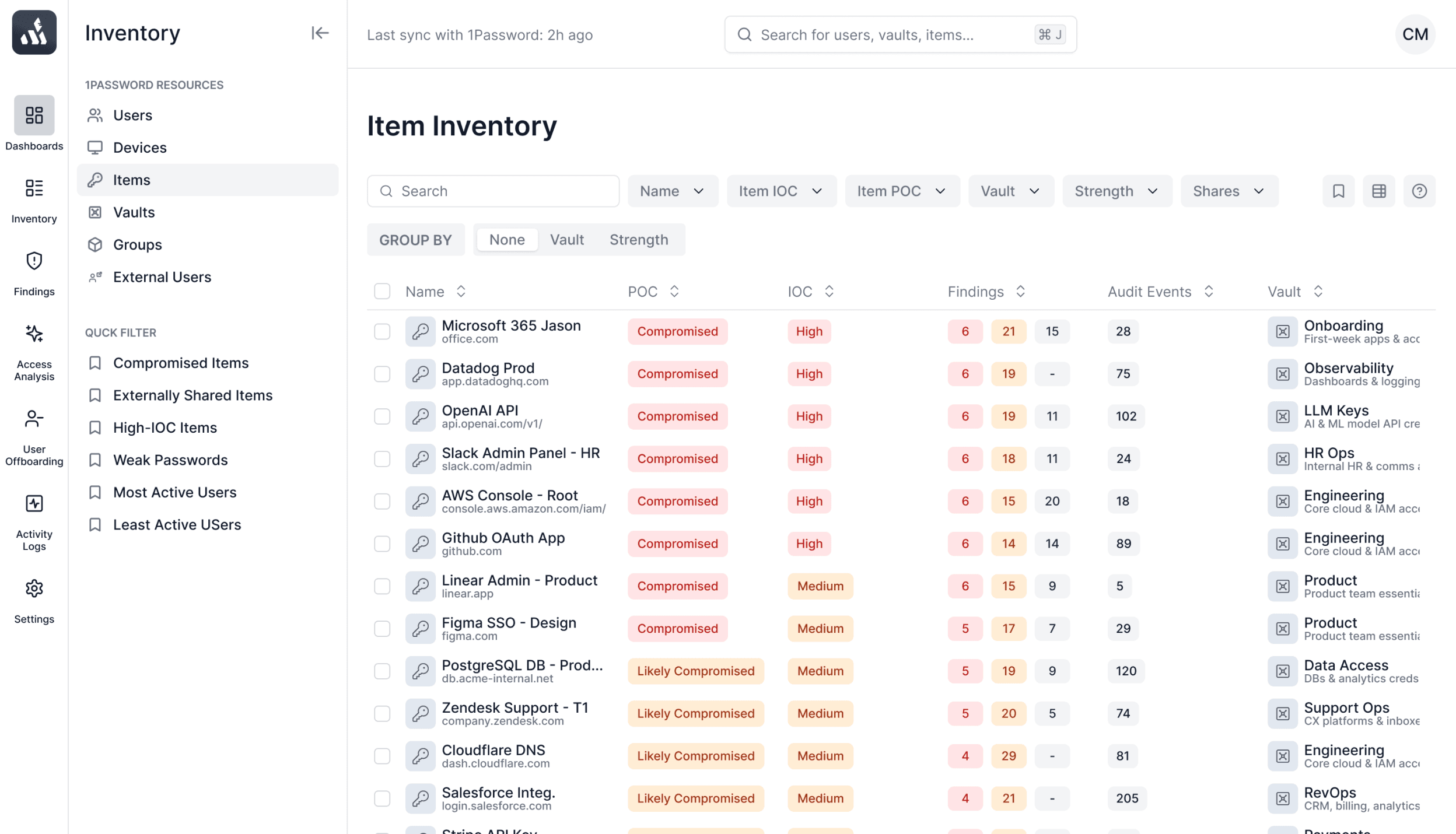Apply Most Active Users quick filter

coord(208,492)
